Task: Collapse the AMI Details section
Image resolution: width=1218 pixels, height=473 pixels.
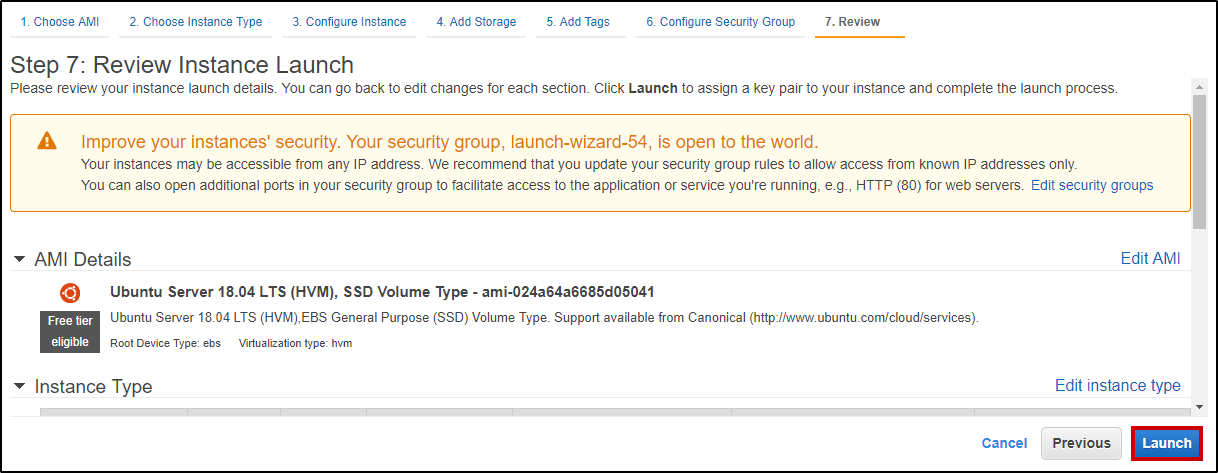Action: (x=20, y=259)
